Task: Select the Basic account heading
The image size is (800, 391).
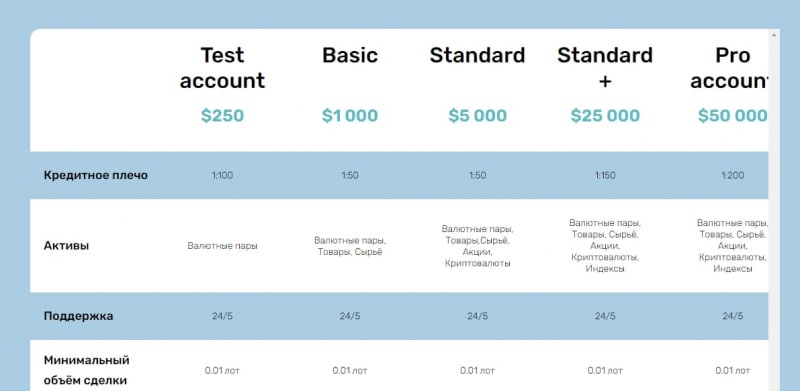Action: pos(350,55)
